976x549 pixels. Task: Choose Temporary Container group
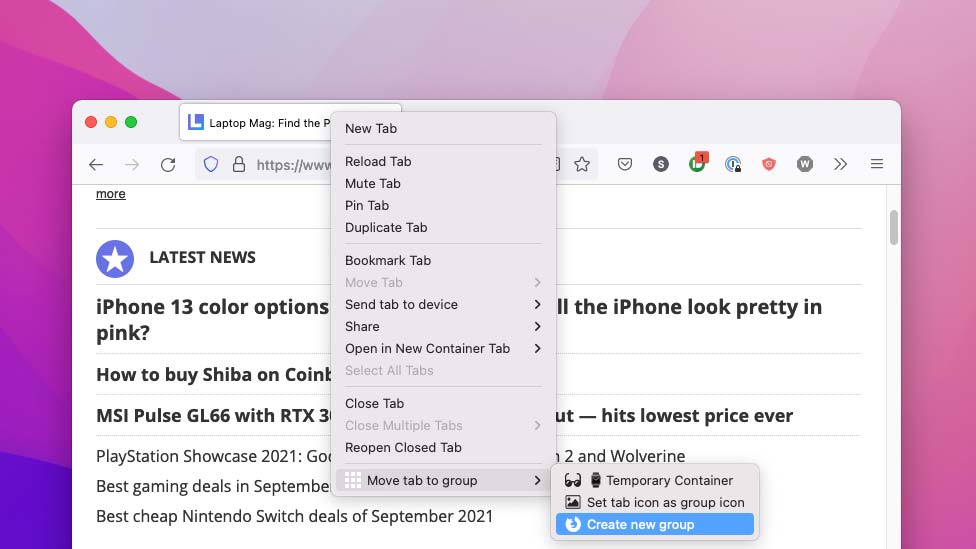pos(655,480)
